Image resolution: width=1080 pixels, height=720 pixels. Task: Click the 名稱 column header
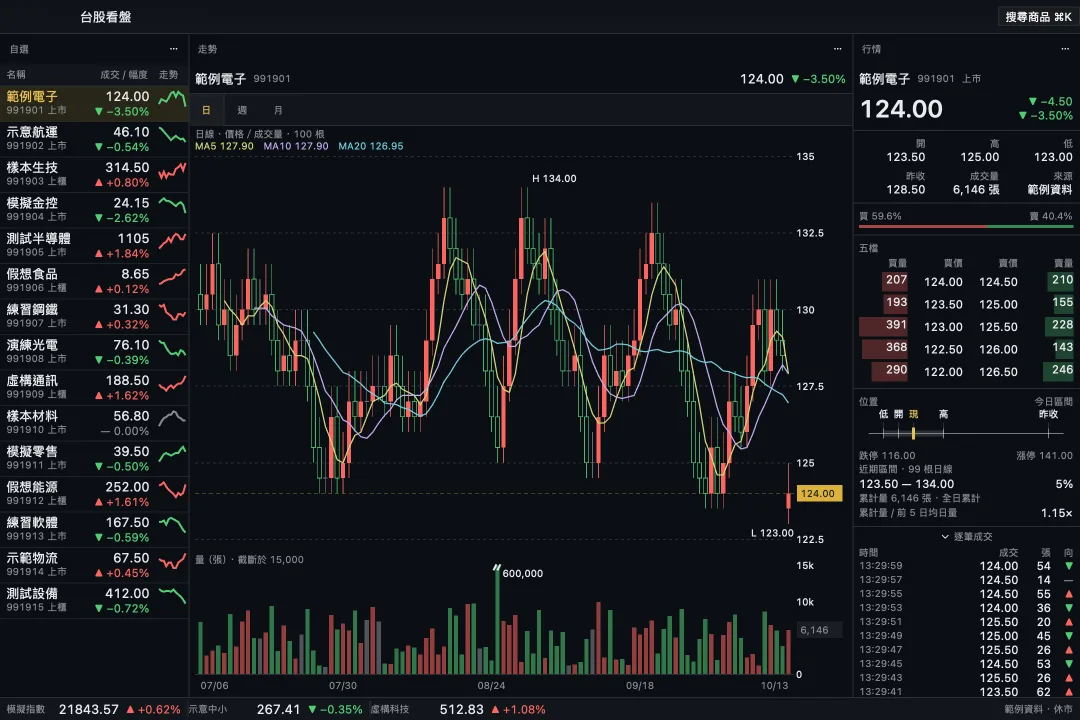[16, 74]
